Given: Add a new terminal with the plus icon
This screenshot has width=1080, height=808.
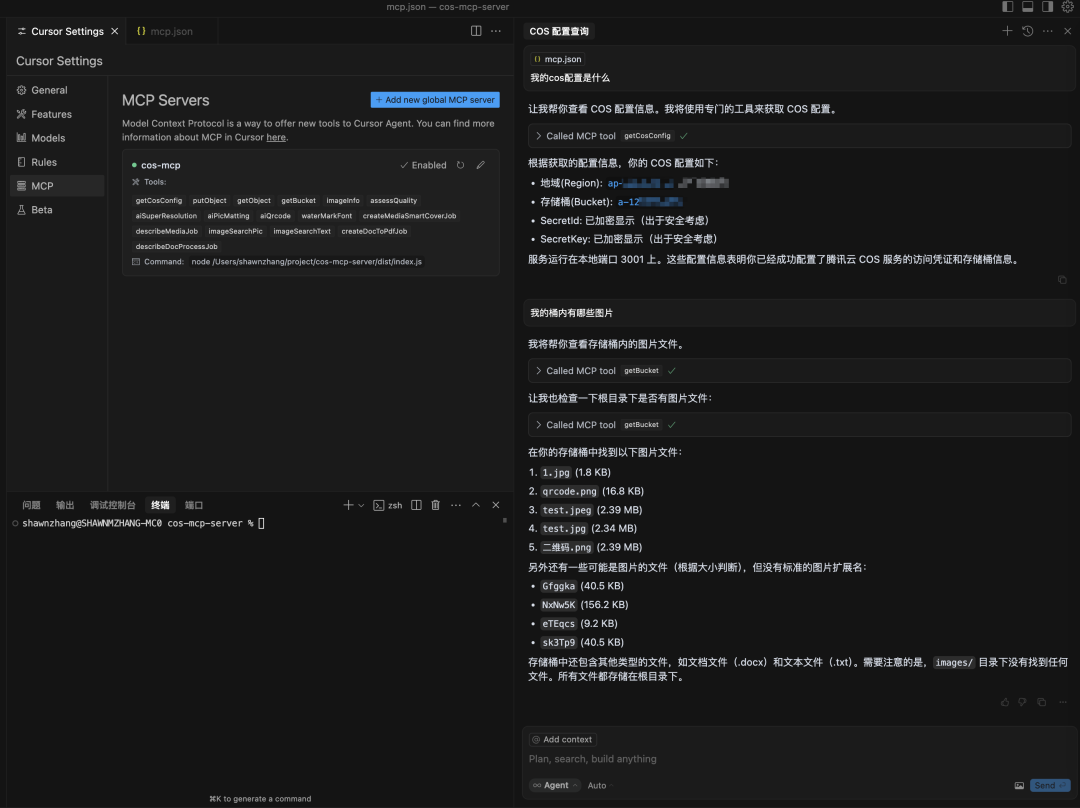Looking at the screenshot, I should [348, 505].
